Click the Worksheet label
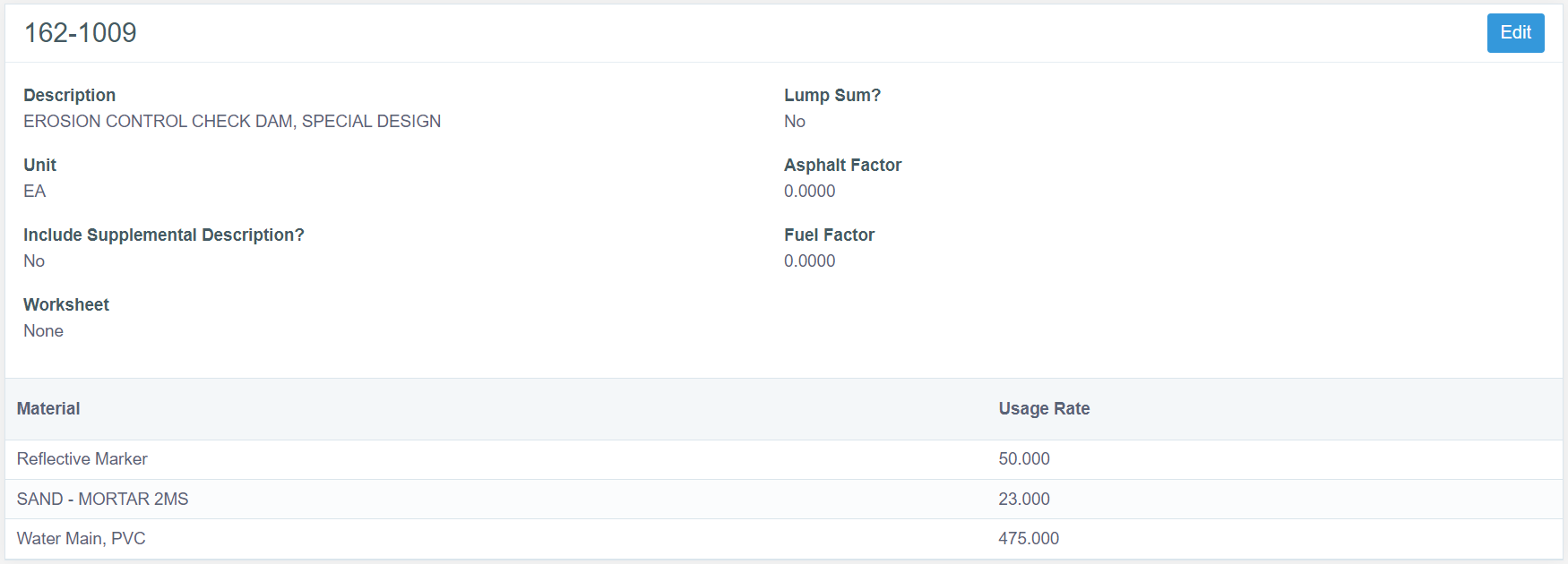This screenshot has height=564, width=1568. pyautogui.click(x=66, y=304)
